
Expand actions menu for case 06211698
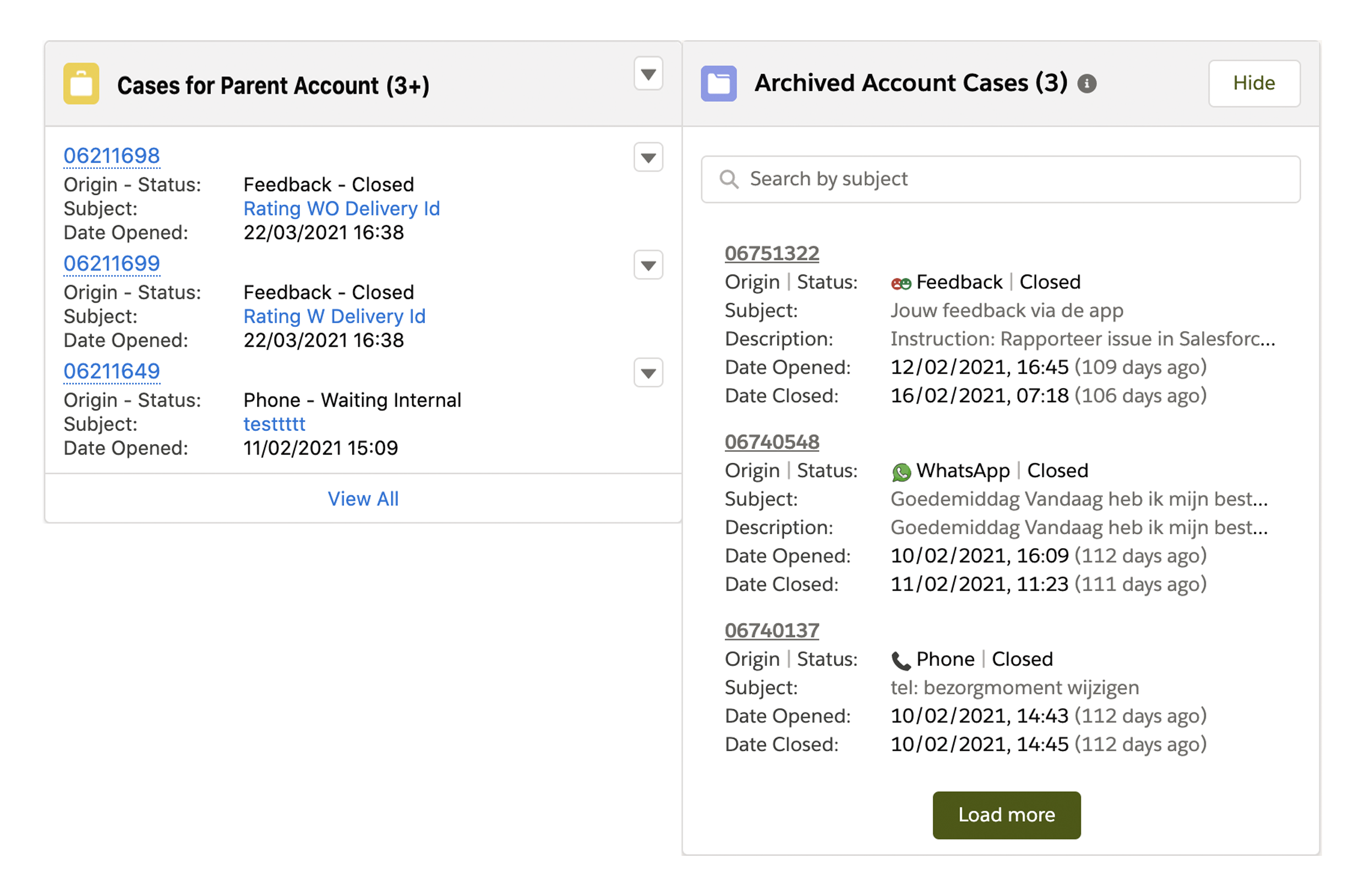648,158
